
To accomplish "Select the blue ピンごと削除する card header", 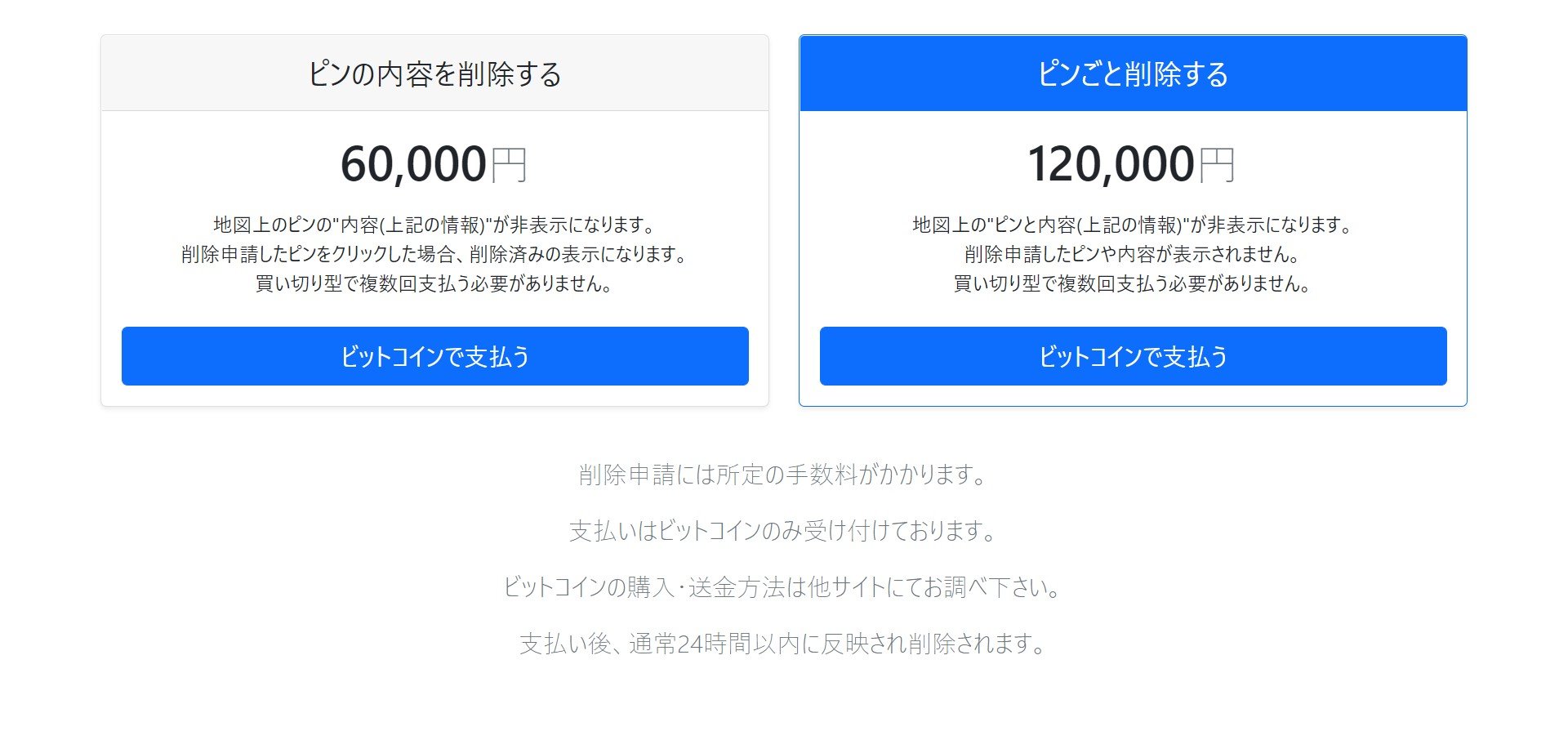I will (x=1133, y=74).
